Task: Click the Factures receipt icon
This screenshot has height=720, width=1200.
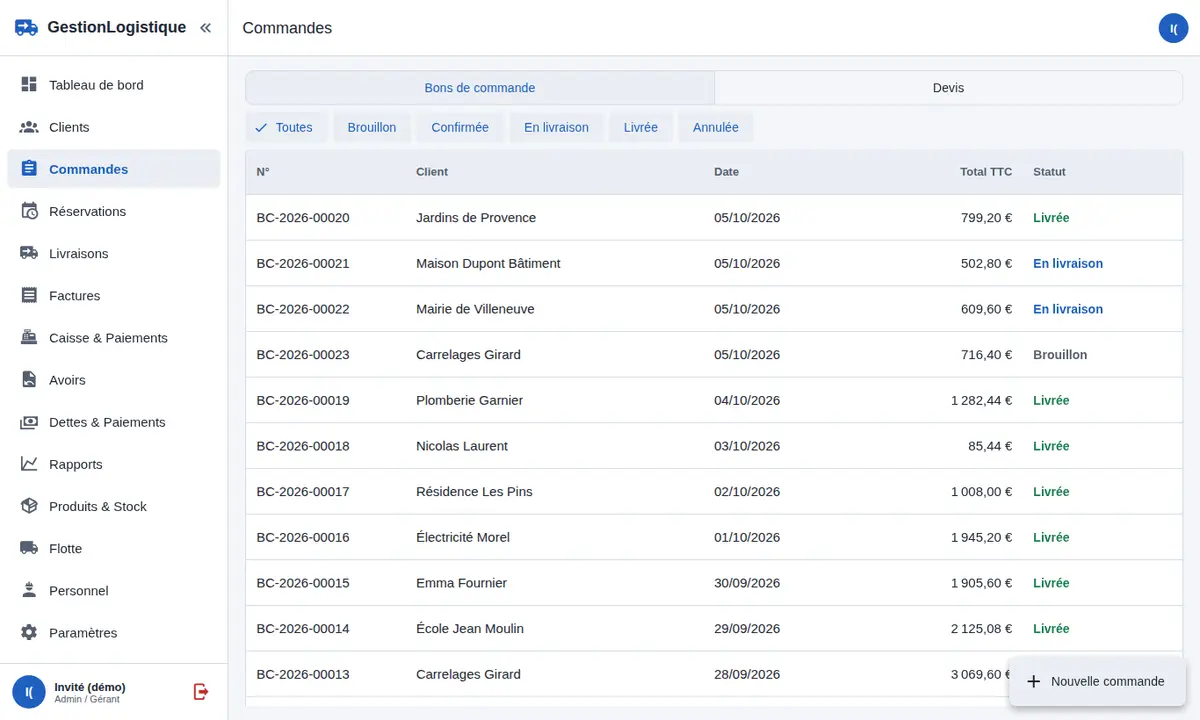Action: 29,295
